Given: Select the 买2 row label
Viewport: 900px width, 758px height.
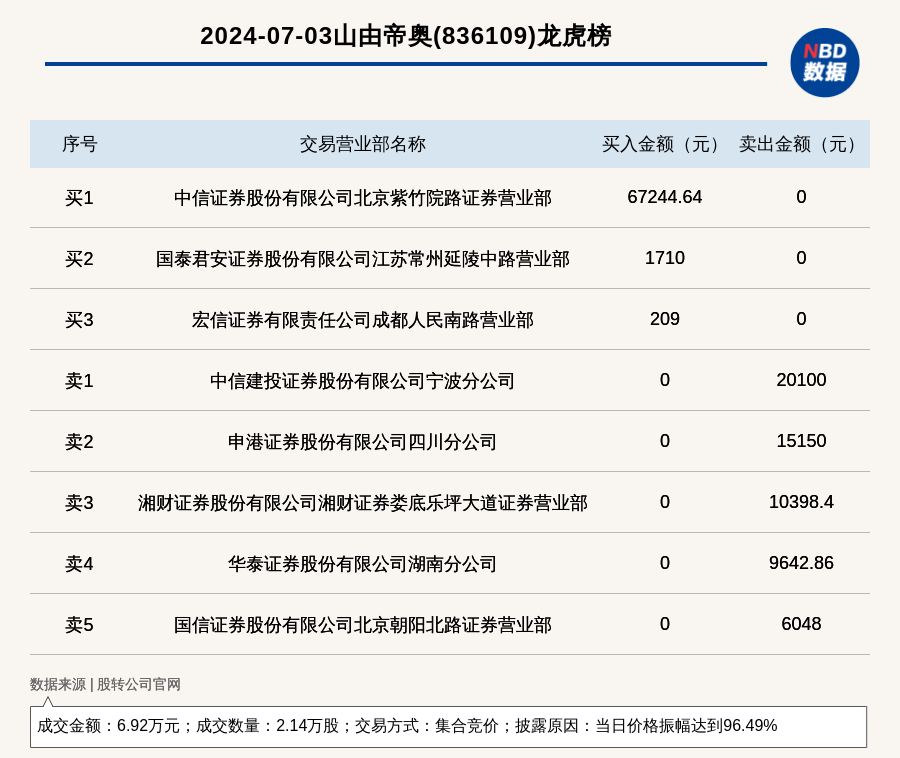Looking at the screenshot, I should pos(79,259).
